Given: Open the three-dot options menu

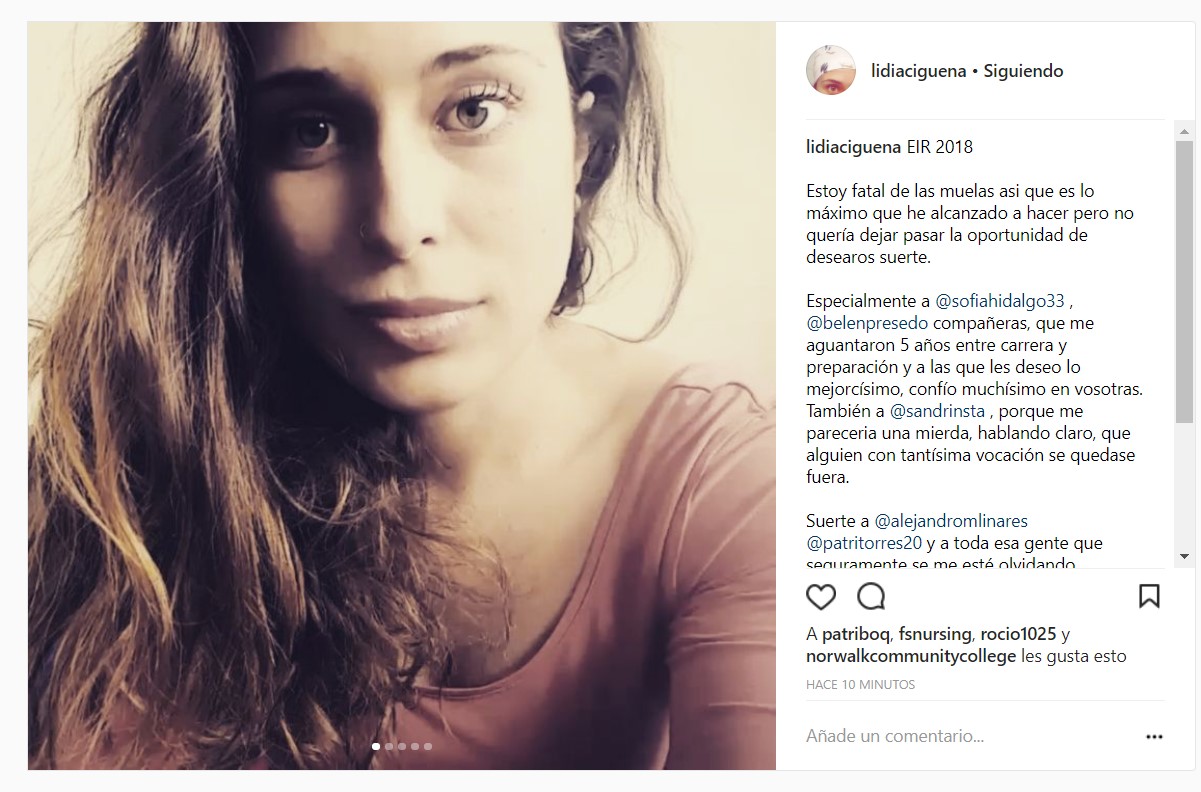Looking at the screenshot, I should (1155, 737).
